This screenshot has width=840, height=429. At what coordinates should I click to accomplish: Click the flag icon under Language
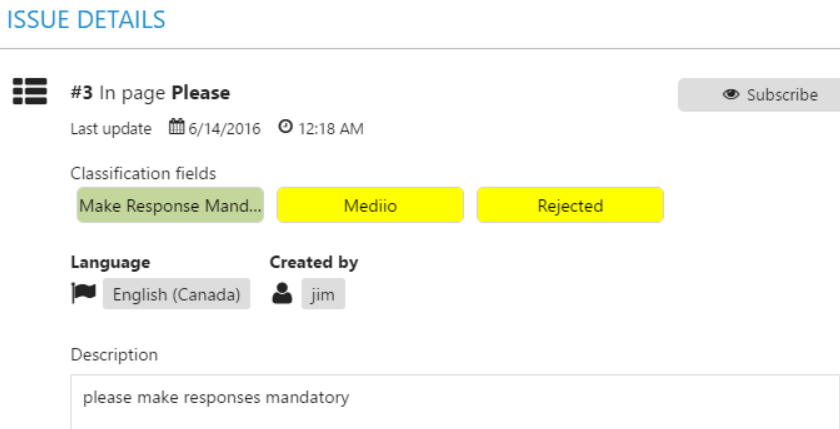click(84, 293)
